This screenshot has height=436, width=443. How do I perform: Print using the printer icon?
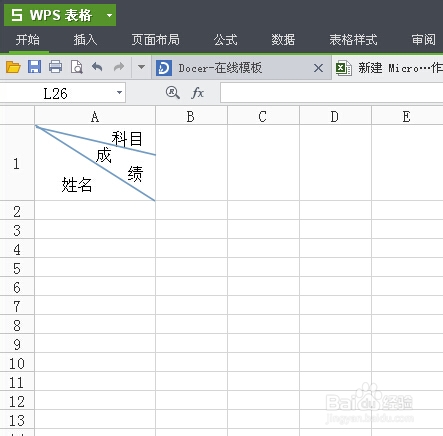[x=55, y=67]
